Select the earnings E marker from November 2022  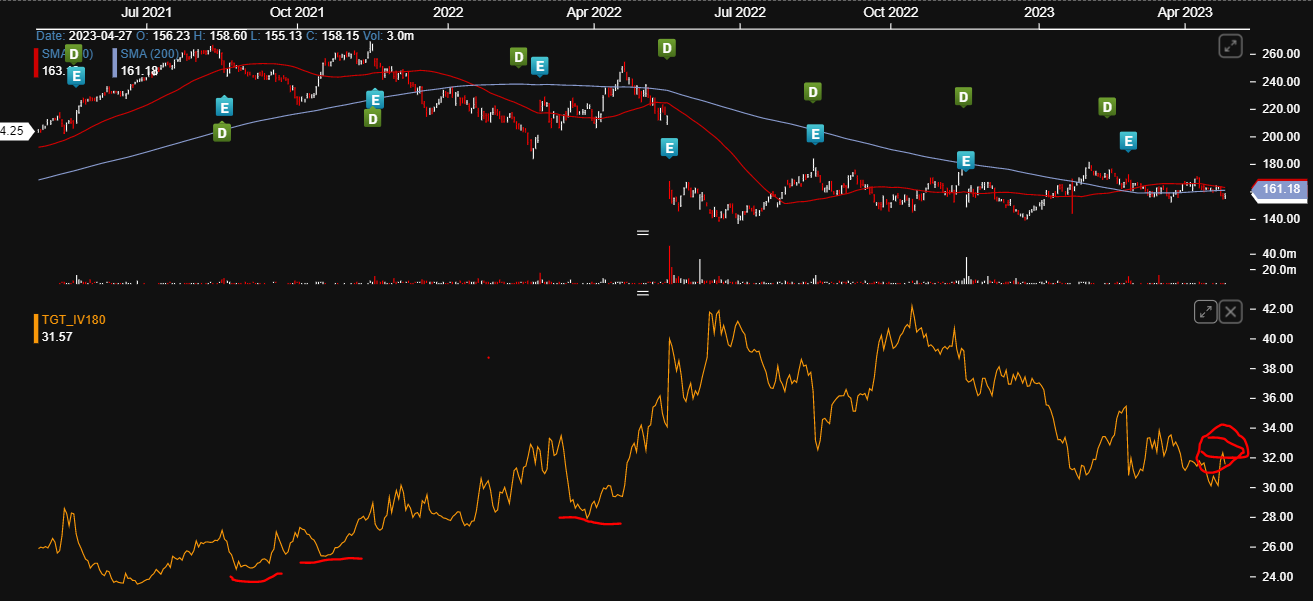click(x=965, y=160)
